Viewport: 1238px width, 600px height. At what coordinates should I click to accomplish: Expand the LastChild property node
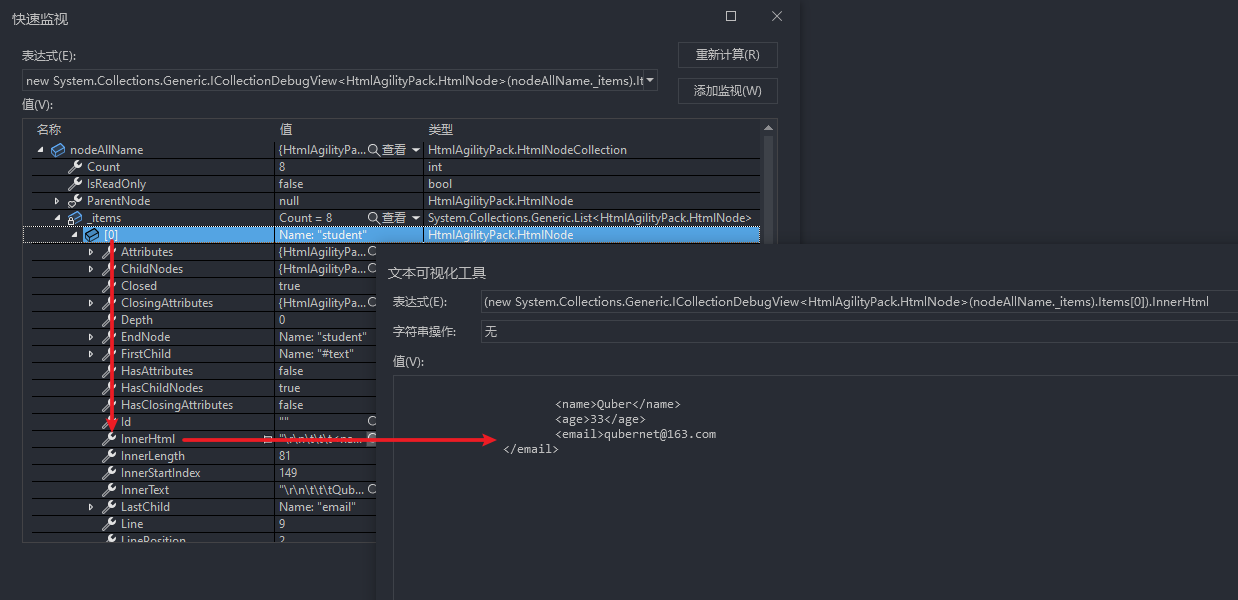pos(91,507)
